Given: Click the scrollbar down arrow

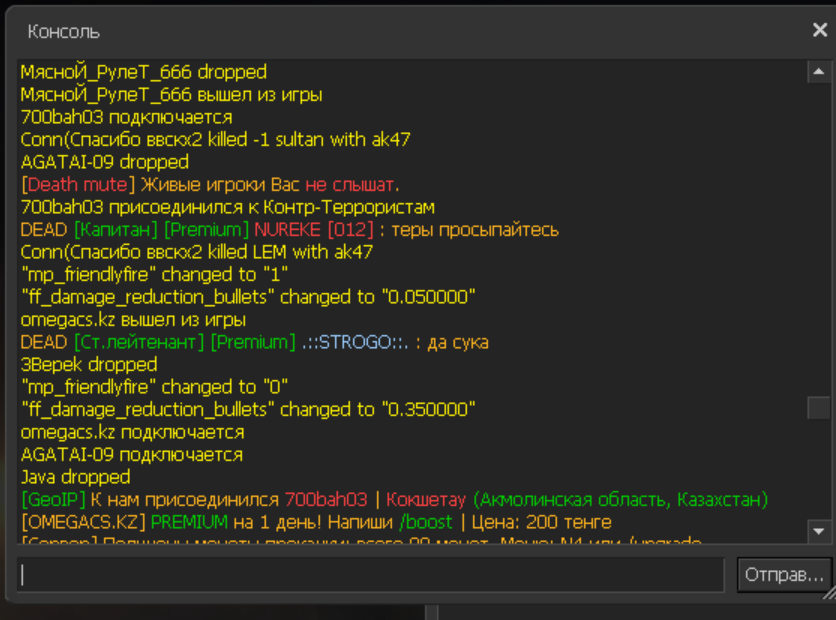Looking at the screenshot, I should (819, 531).
